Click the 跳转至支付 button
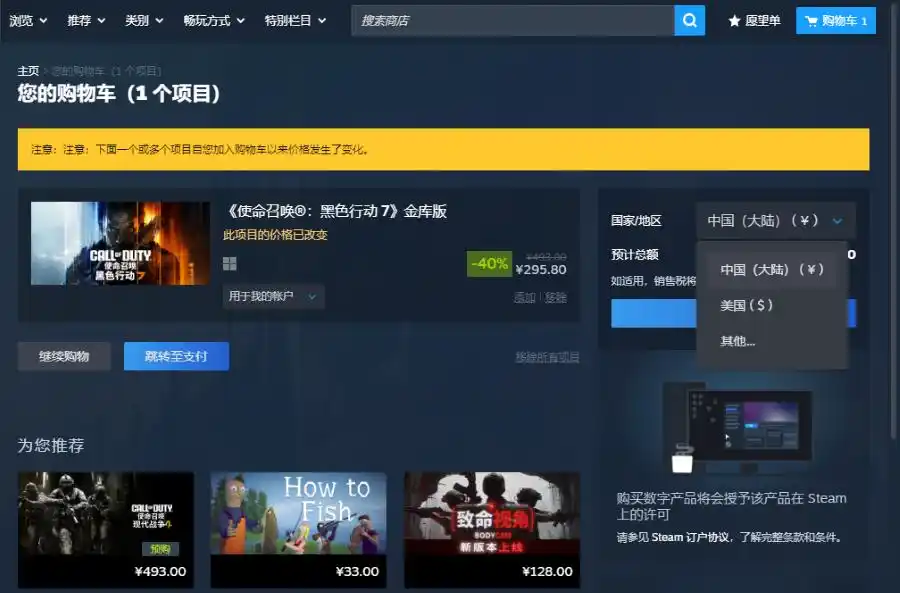This screenshot has height=593, width=900. coord(176,356)
